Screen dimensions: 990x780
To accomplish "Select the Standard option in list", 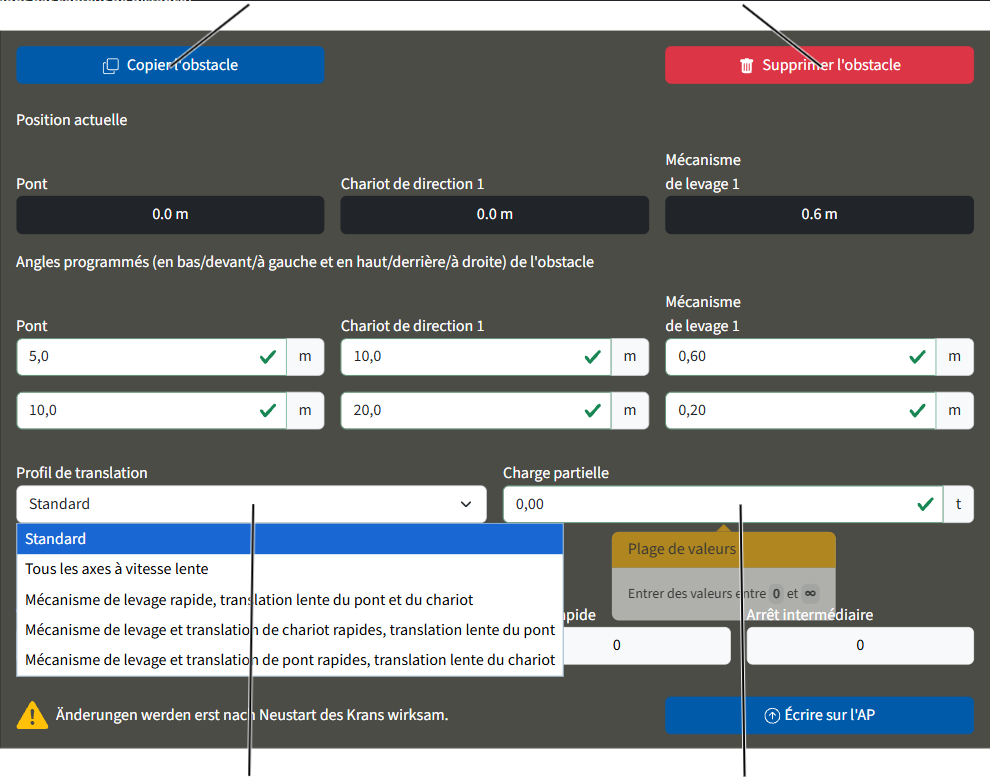I will 290,539.
